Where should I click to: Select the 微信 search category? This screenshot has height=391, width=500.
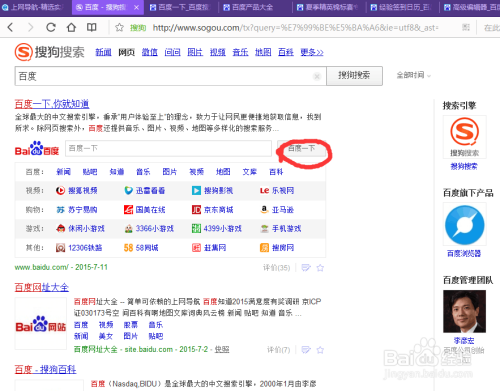pyautogui.click(x=150, y=52)
